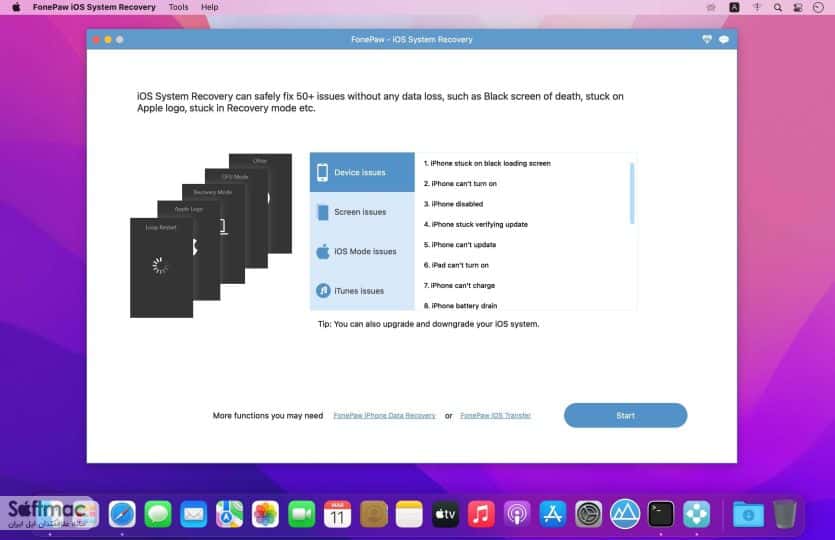Launch Apple TV from the dock
Image resolution: width=835 pixels, height=540 pixels.
click(445, 514)
